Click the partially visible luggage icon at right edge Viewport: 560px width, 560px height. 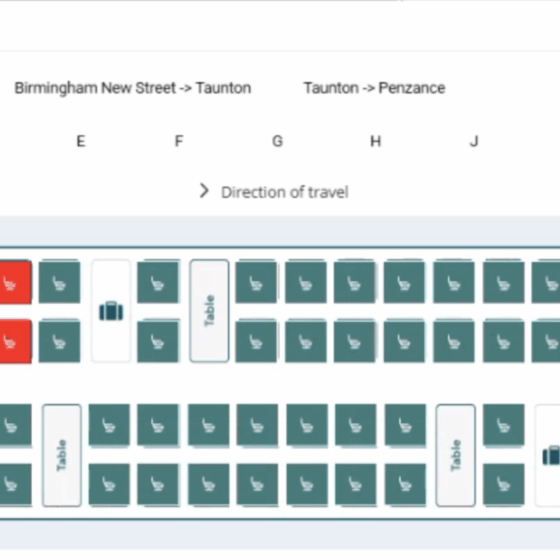[551, 455]
